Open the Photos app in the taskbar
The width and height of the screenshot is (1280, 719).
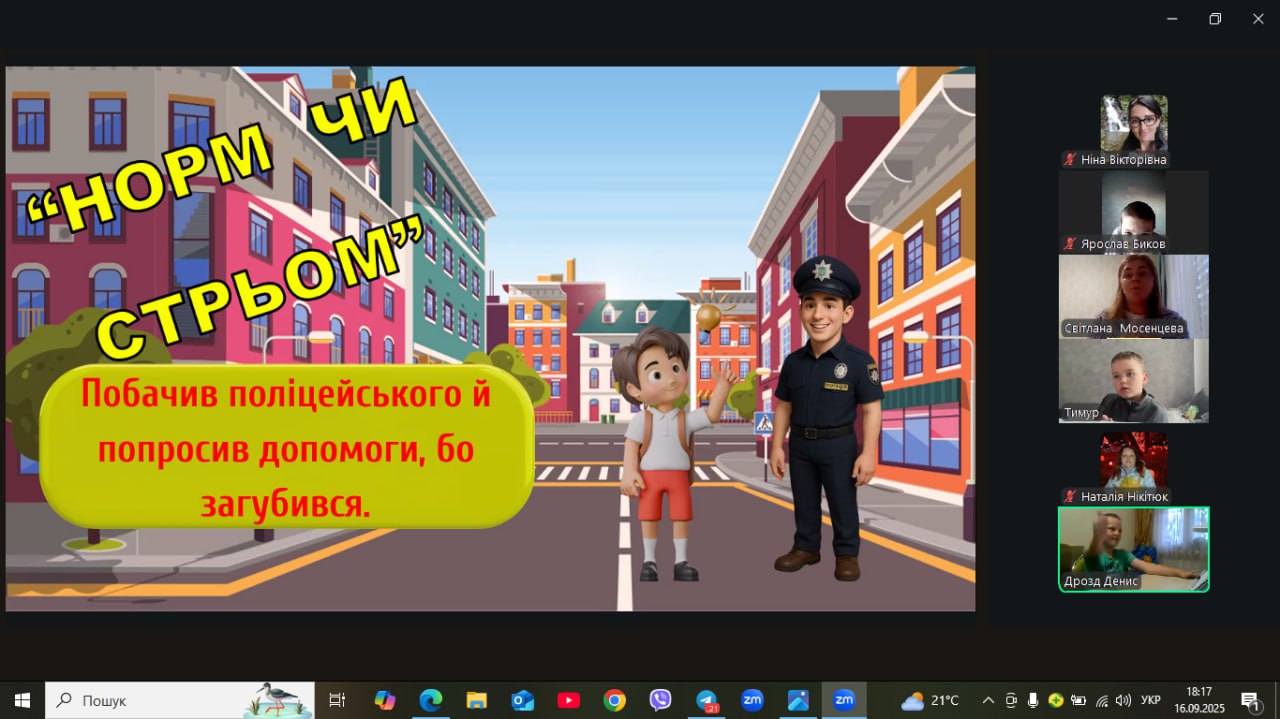coord(798,700)
